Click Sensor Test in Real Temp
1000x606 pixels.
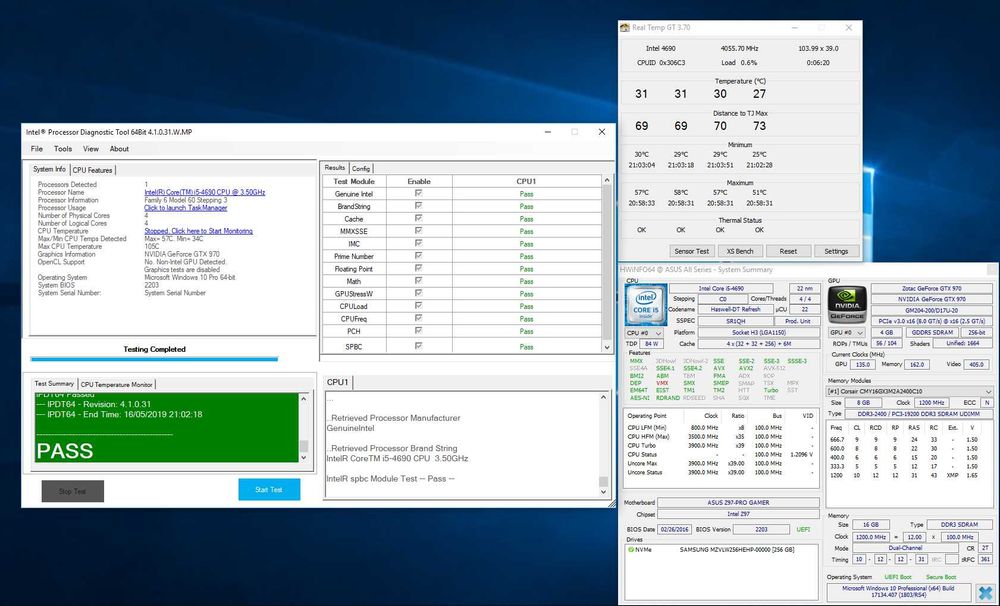692,251
